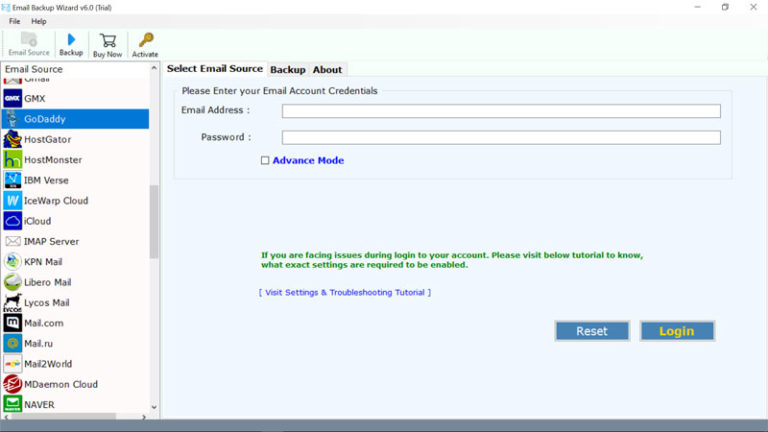The height and width of the screenshot is (432, 768).
Task: Switch to Select Email Source tab
Action: [x=215, y=69]
